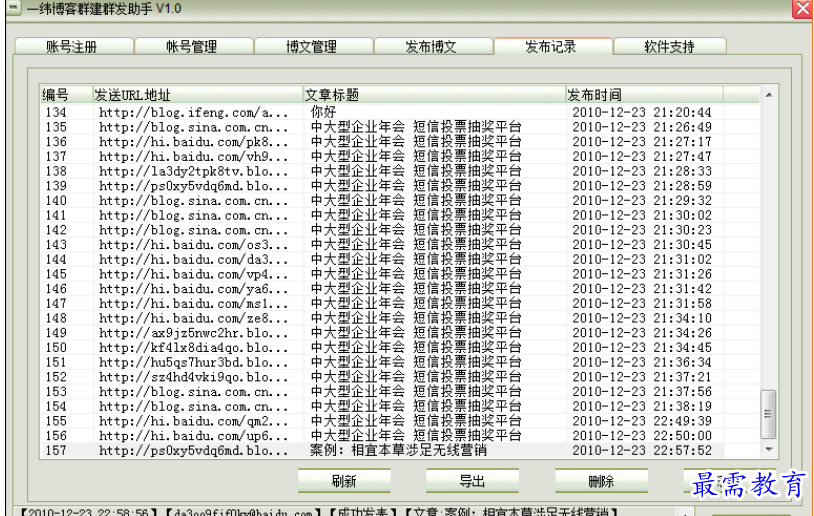
Task: Select the 发布记录 tab
Action: [x=551, y=46]
